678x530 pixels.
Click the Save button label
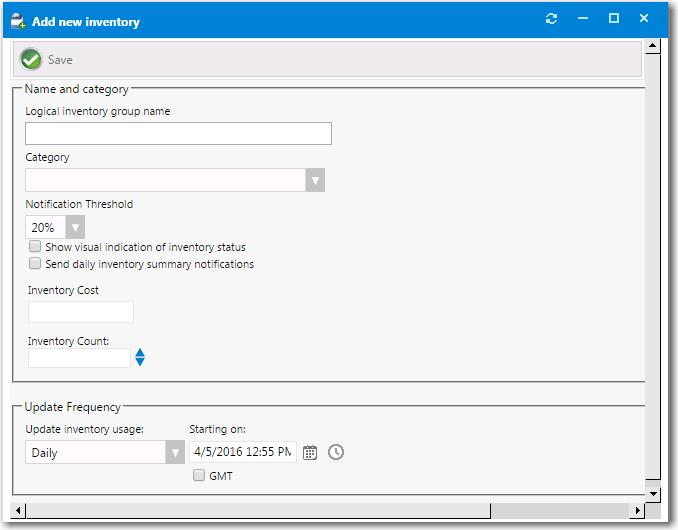(60, 60)
